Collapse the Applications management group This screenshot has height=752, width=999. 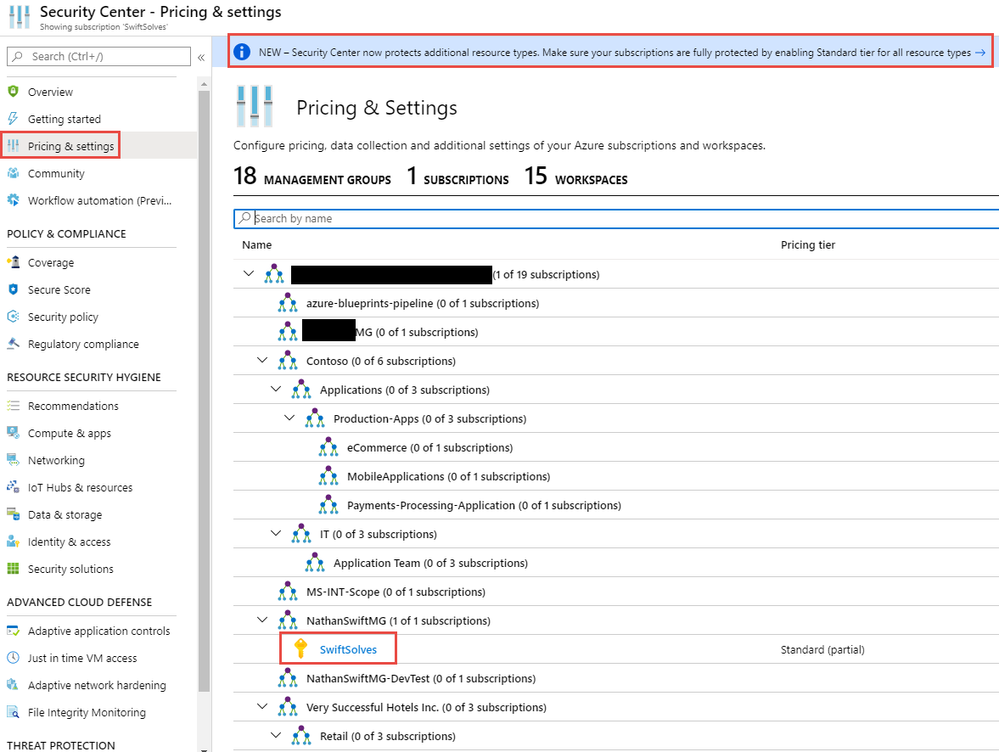[x=276, y=389]
